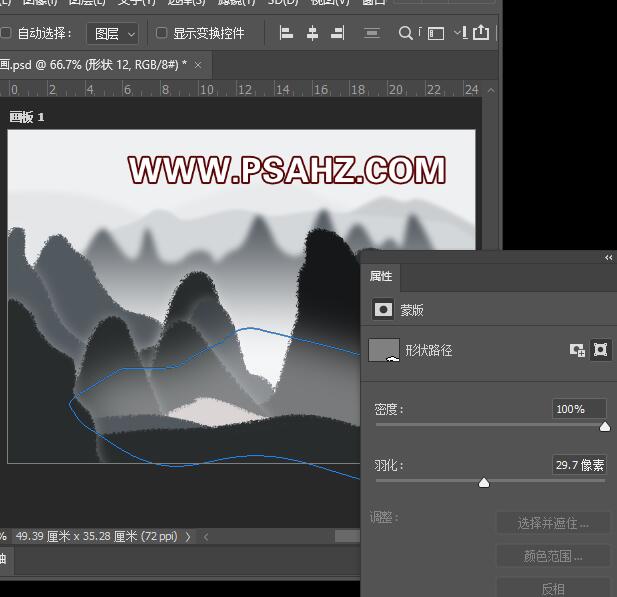Click the align left edges icon
The image size is (617, 597).
[286, 33]
